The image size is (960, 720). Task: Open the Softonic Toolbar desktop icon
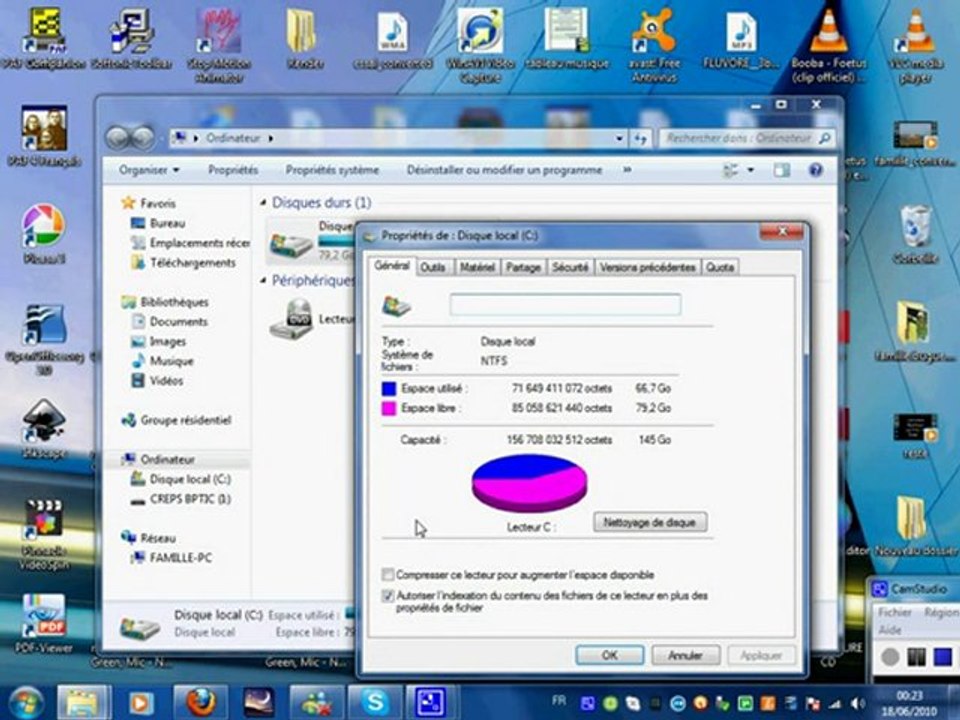pos(131,38)
